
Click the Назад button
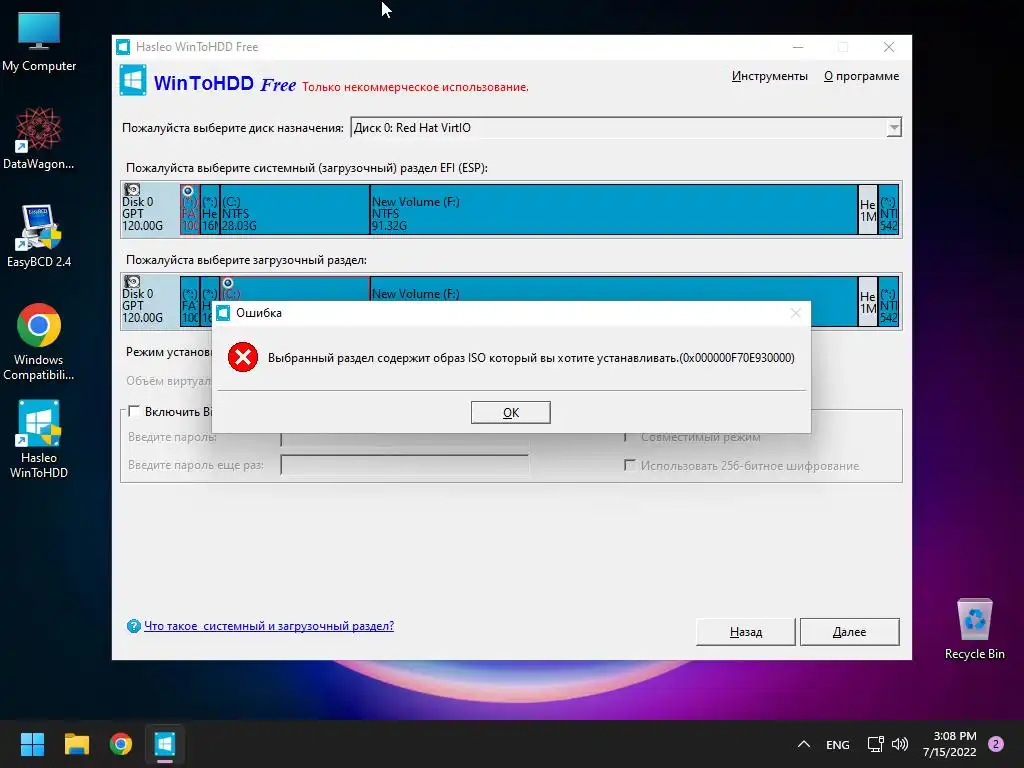[746, 632]
